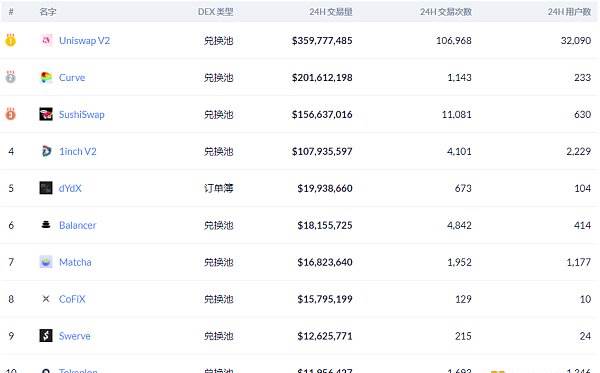The width and height of the screenshot is (600, 373).
Task: Click the 1inch V2 logo icon
Action: click(46, 151)
